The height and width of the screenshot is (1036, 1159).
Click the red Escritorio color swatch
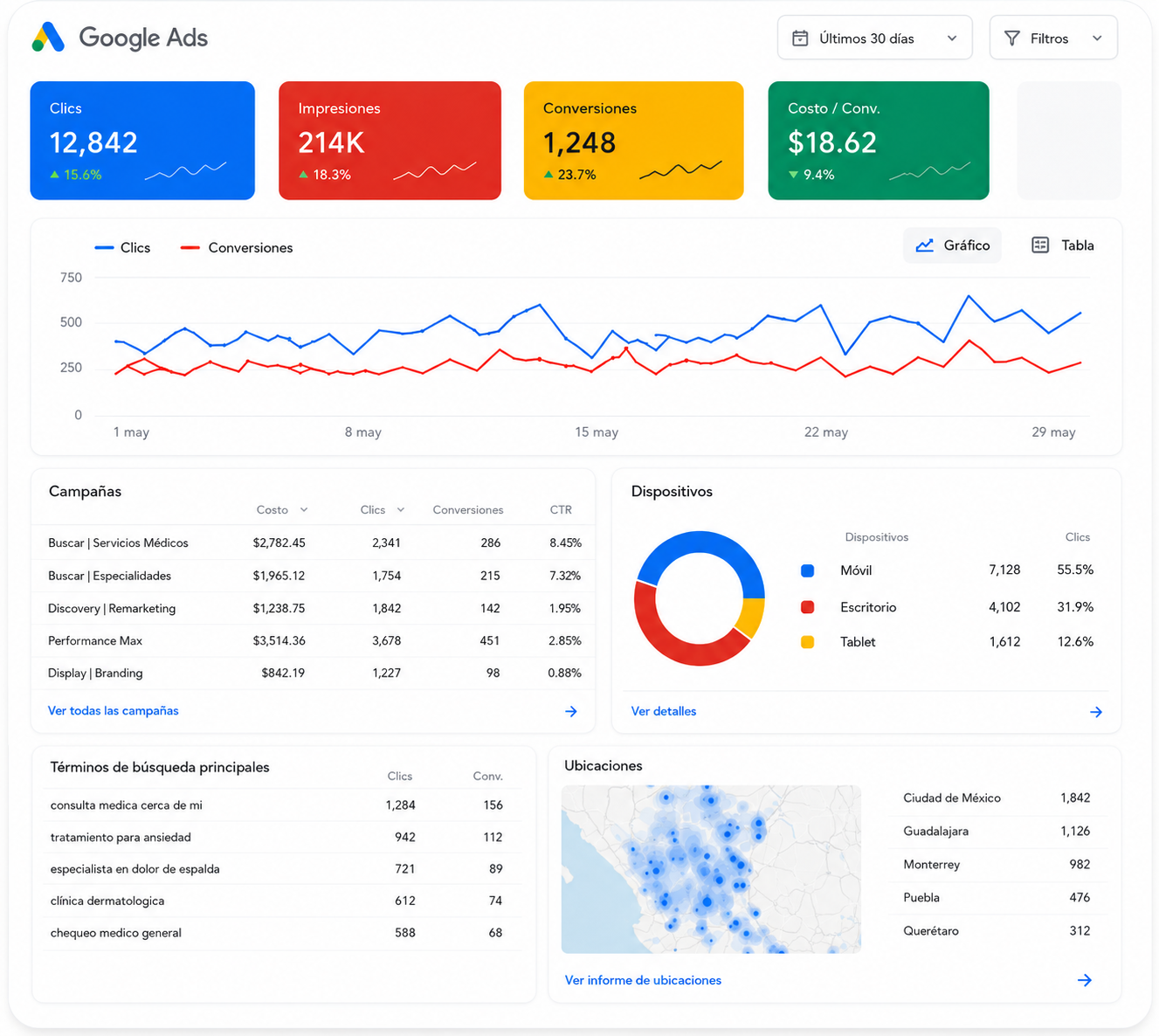[807, 607]
